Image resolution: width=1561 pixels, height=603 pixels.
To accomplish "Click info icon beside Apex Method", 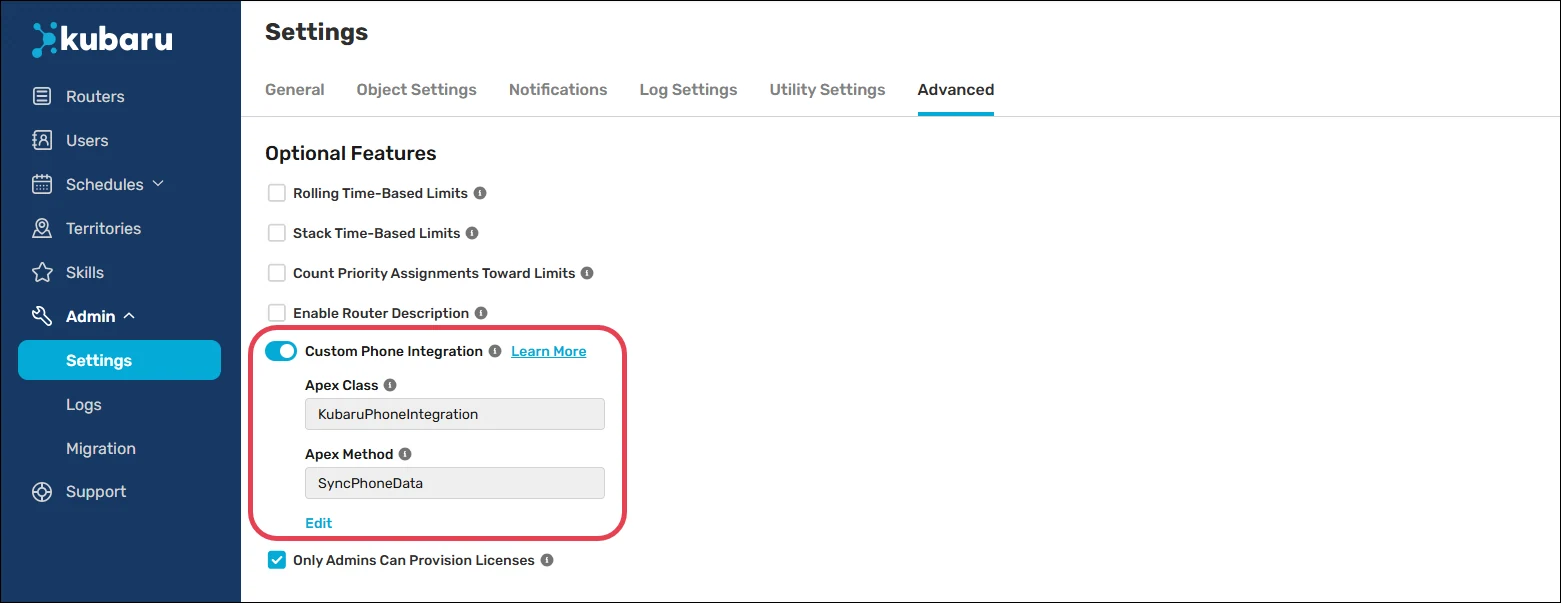I will pyautogui.click(x=405, y=454).
